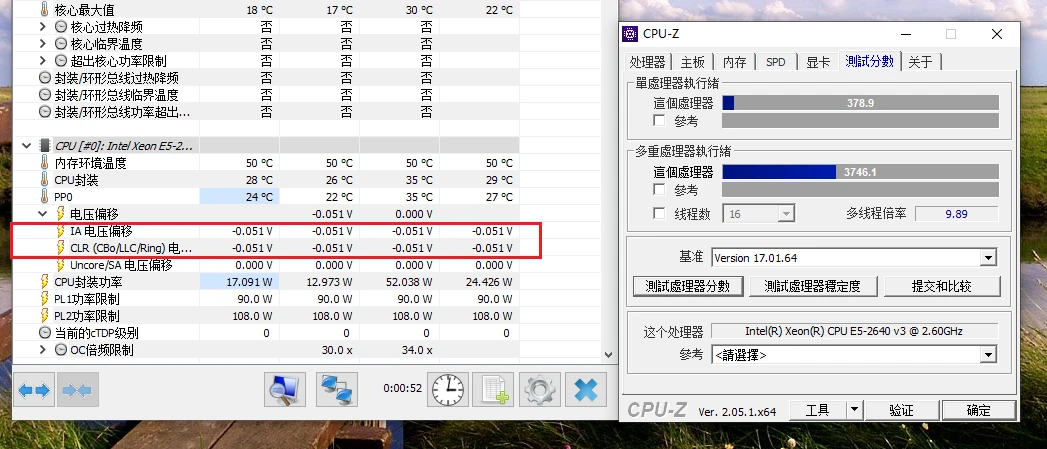
Task: Open the 线程数 dropdown showing 16
Action: pyautogui.click(x=786, y=214)
